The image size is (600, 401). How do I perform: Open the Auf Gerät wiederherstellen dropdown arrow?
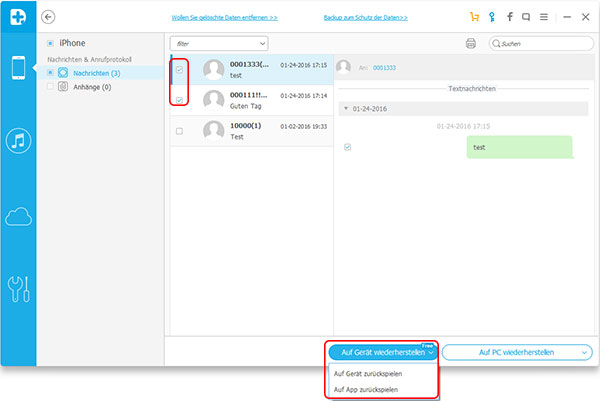431,353
